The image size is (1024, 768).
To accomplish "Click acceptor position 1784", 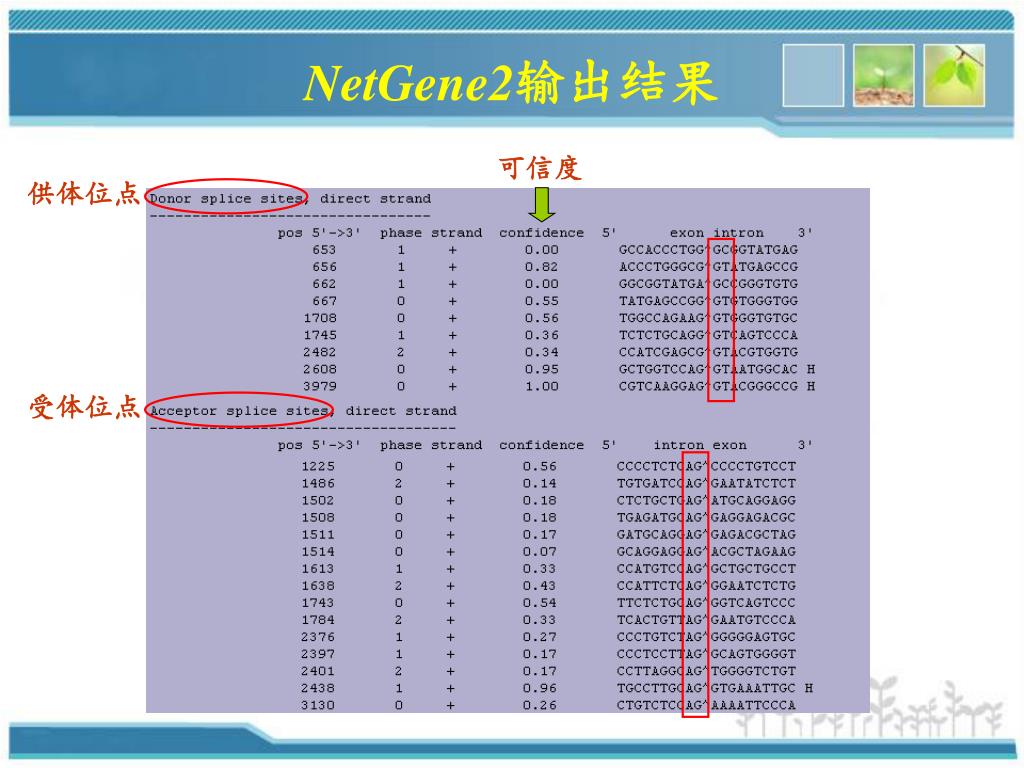I will (x=318, y=620).
